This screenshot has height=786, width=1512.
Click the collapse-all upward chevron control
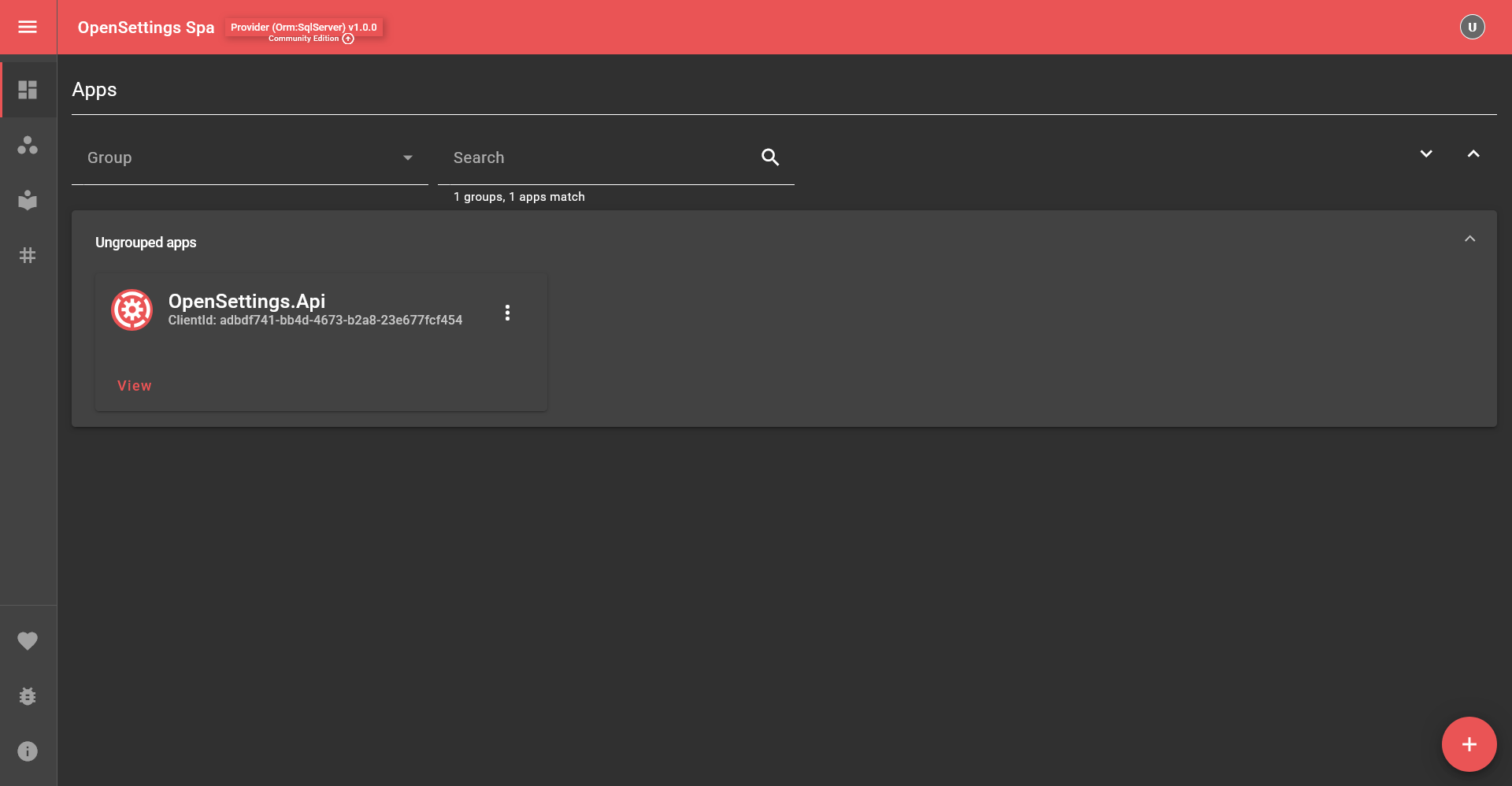point(1474,154)
